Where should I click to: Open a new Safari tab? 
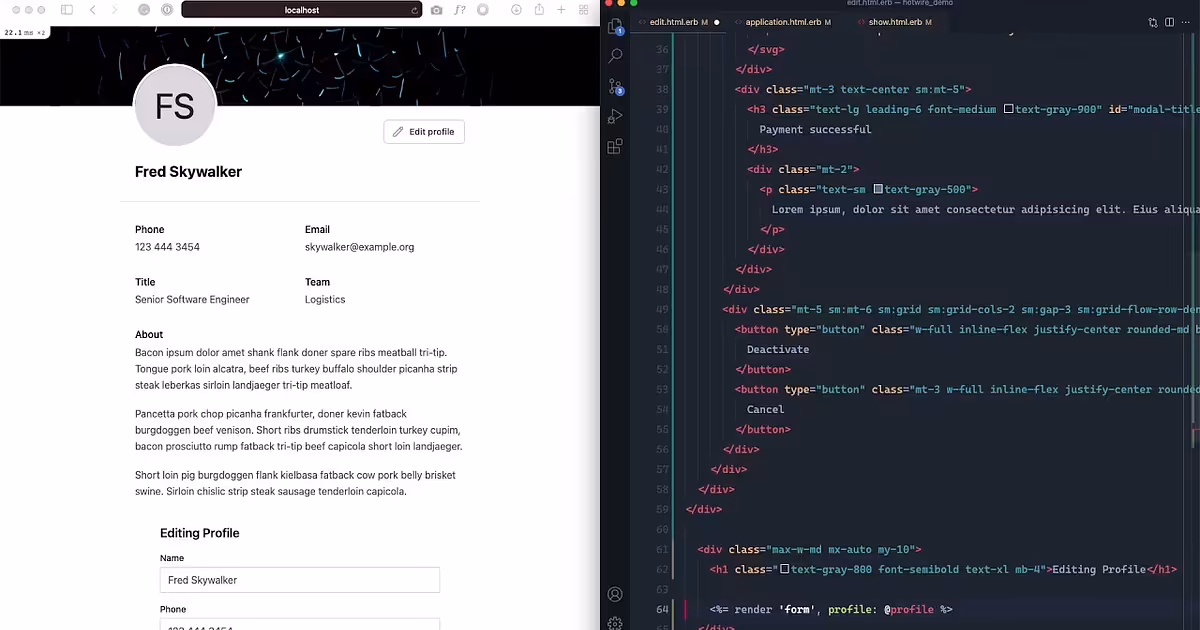pyautogui.click(x=562, y=10)
